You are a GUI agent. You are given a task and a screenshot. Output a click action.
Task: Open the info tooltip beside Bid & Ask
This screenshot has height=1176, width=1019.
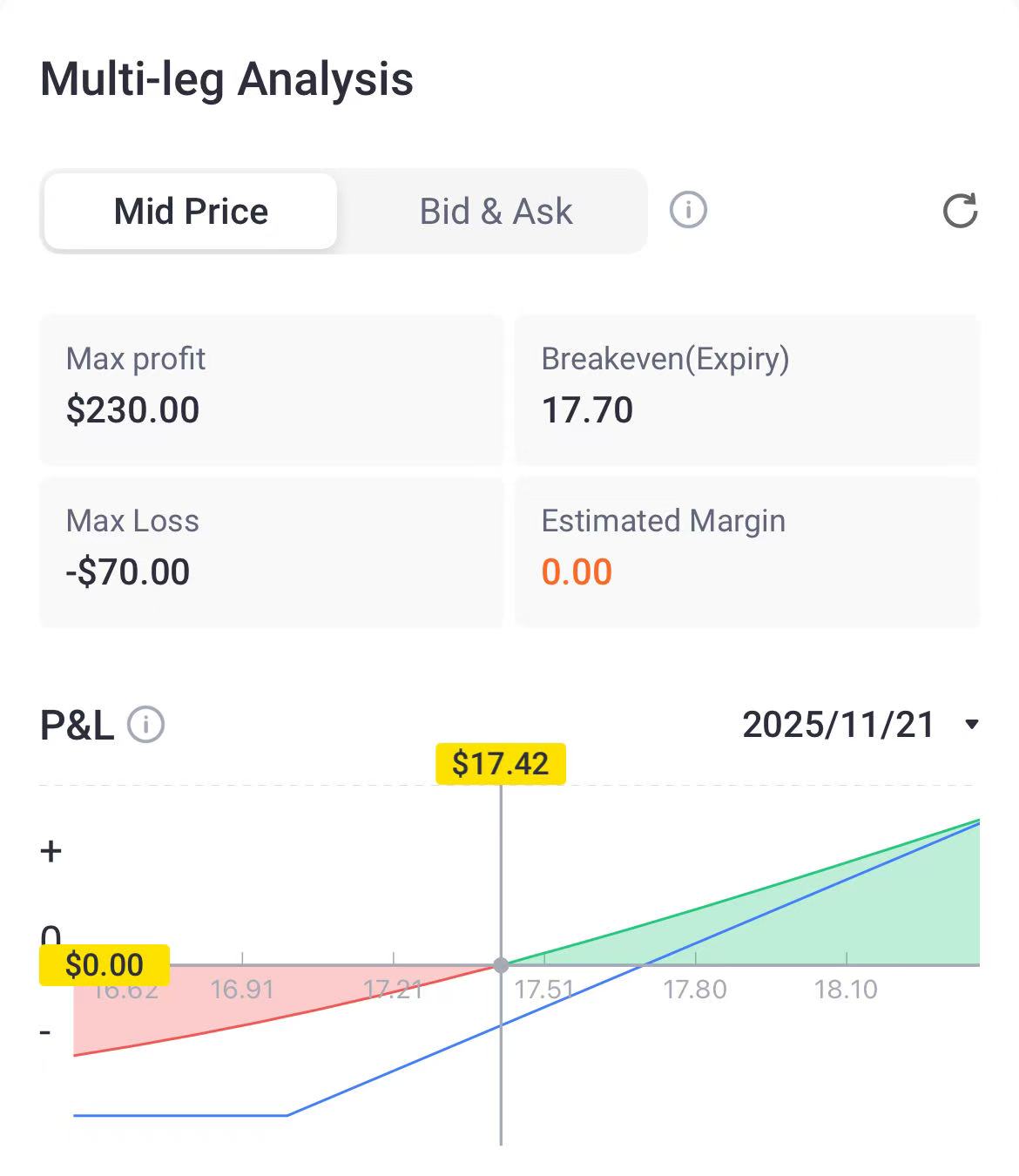point(687,210)
